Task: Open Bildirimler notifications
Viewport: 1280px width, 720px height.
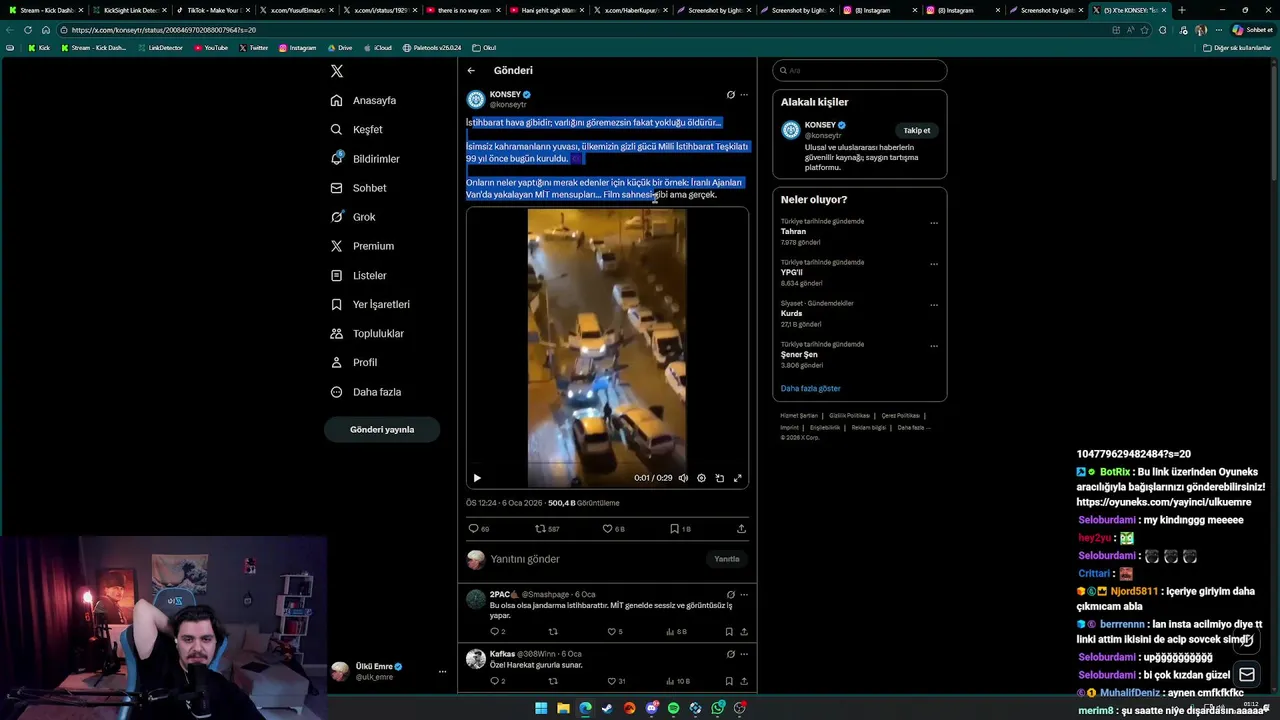Action: click(x=365, y=159)
